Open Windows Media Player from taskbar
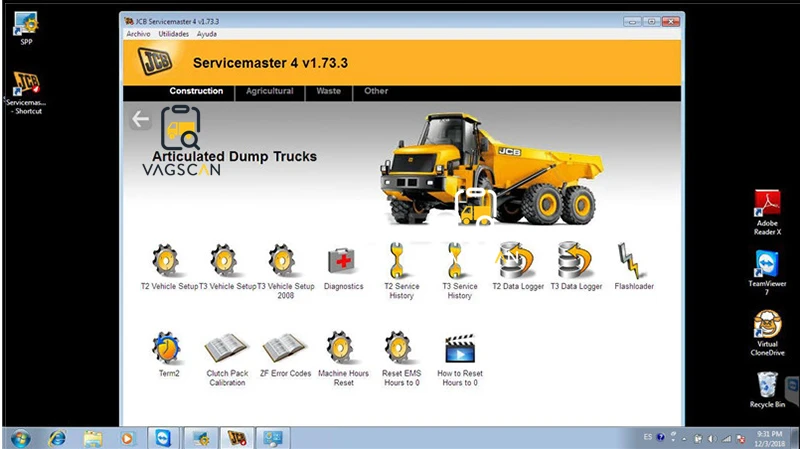Viewport: 800px width, 449px height. [x=127, y=438]
